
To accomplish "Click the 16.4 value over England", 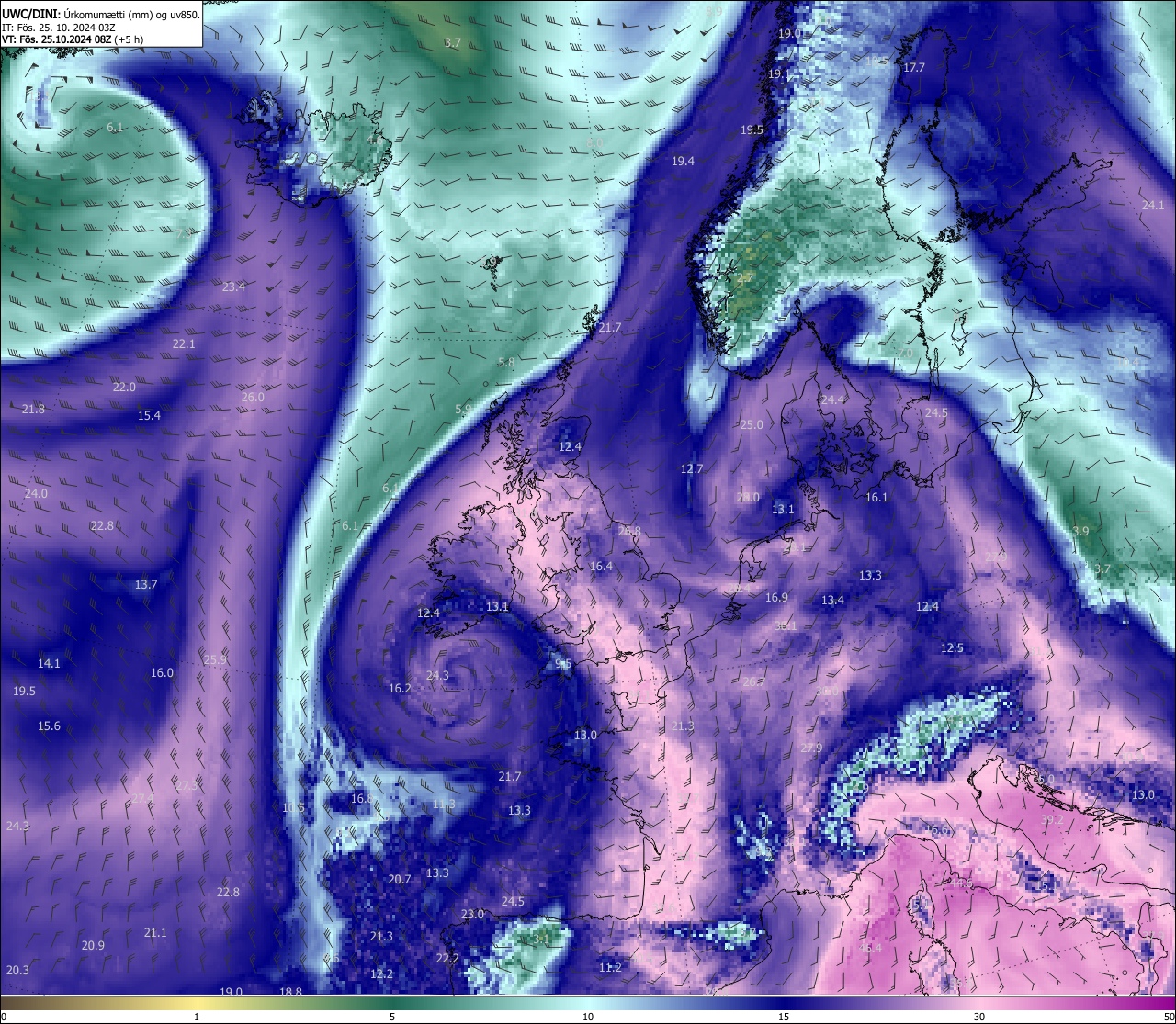I will click(x=601, y=566).
